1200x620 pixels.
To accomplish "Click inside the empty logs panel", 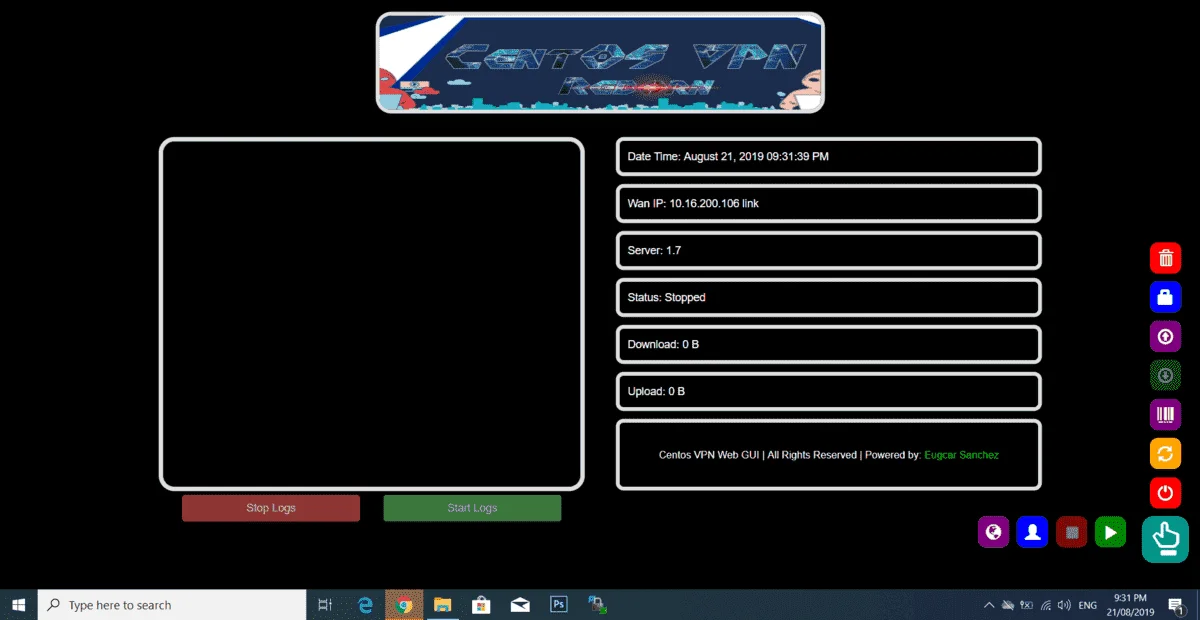I will (x=371, y=314).
